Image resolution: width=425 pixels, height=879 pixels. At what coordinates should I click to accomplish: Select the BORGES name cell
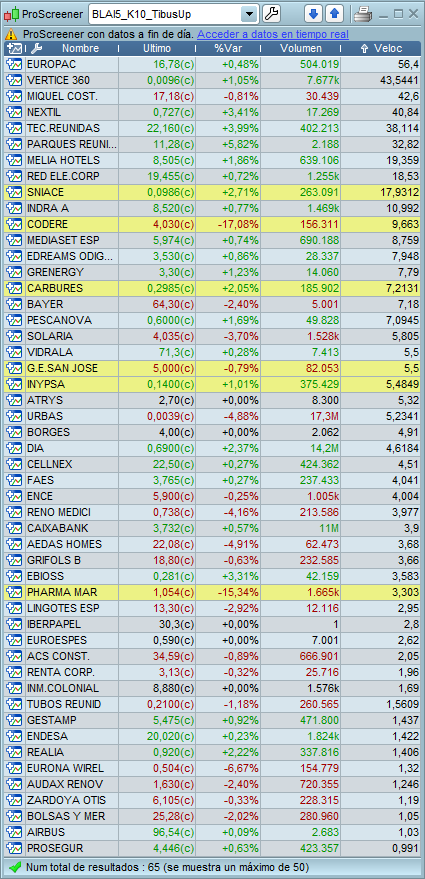tap(72, 432)
